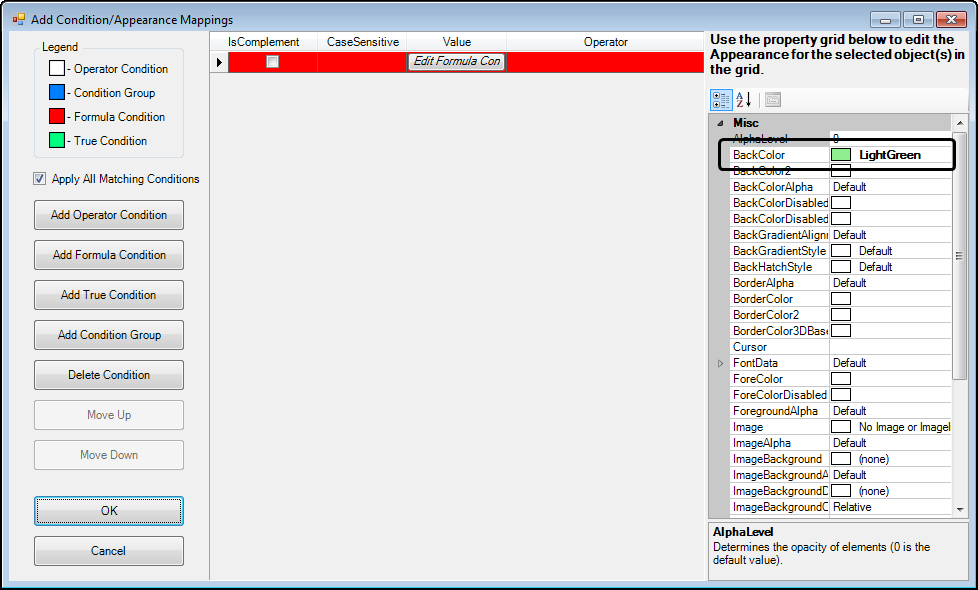Click the property grid scroll down arrow
Image resolution: width=978 pixels, height=590 pixels.
[959, 510]
